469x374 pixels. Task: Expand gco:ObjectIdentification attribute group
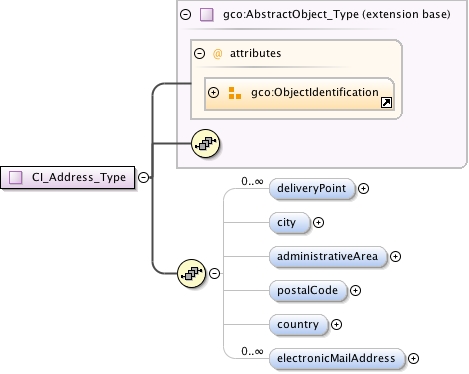(x=213, y=92)
